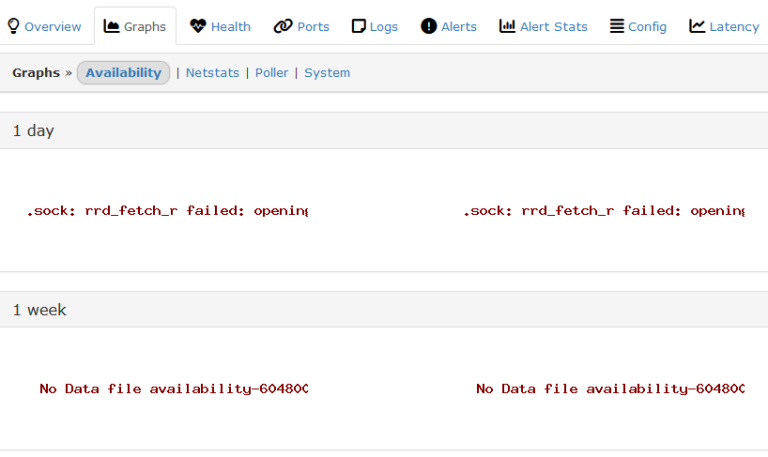The height and width of the screenshot is (457, 768).
Task: Open the left 1 day rrd_fetch_r failed graph
Action: point(167,211)
